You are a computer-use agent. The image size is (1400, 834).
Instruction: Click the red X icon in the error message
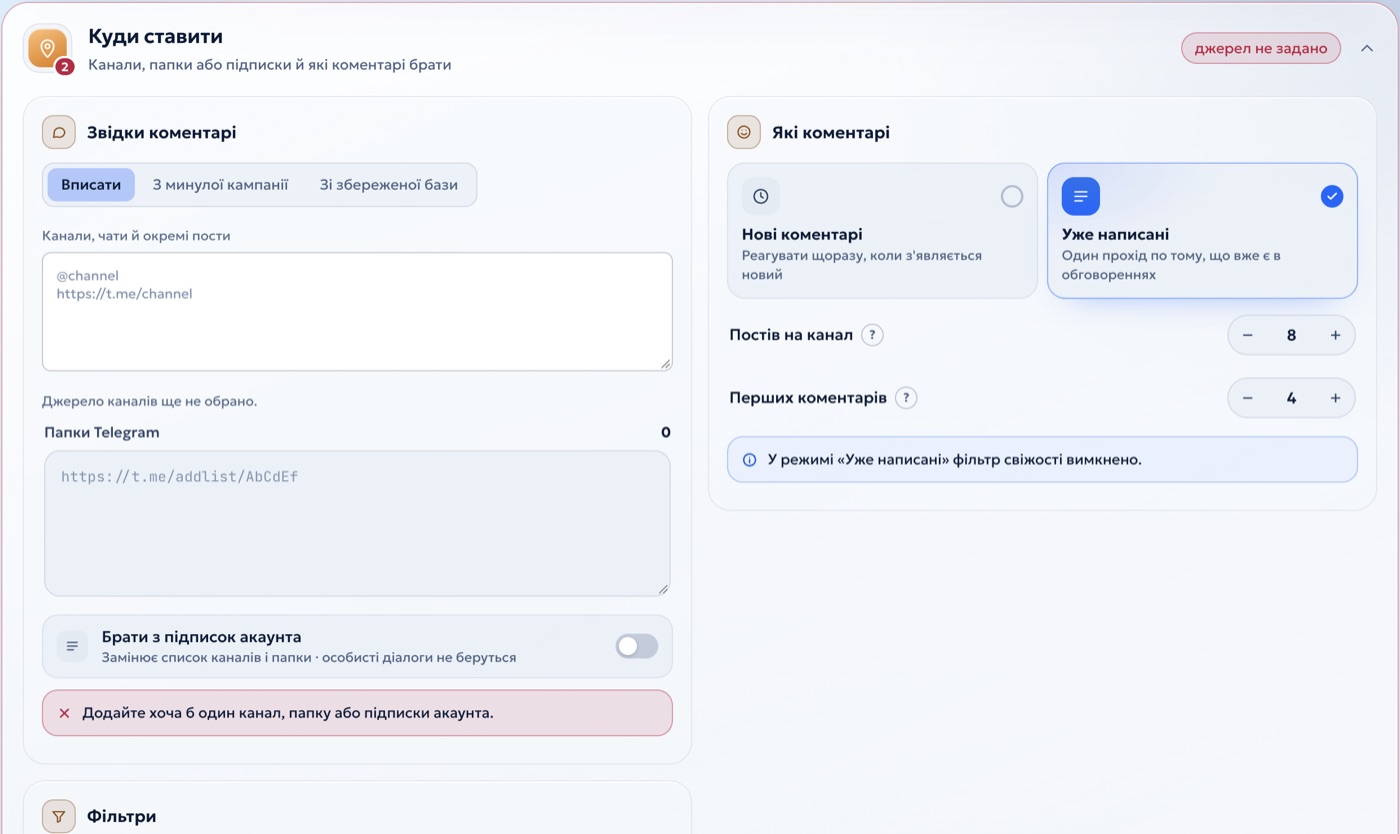click(64, 713)
